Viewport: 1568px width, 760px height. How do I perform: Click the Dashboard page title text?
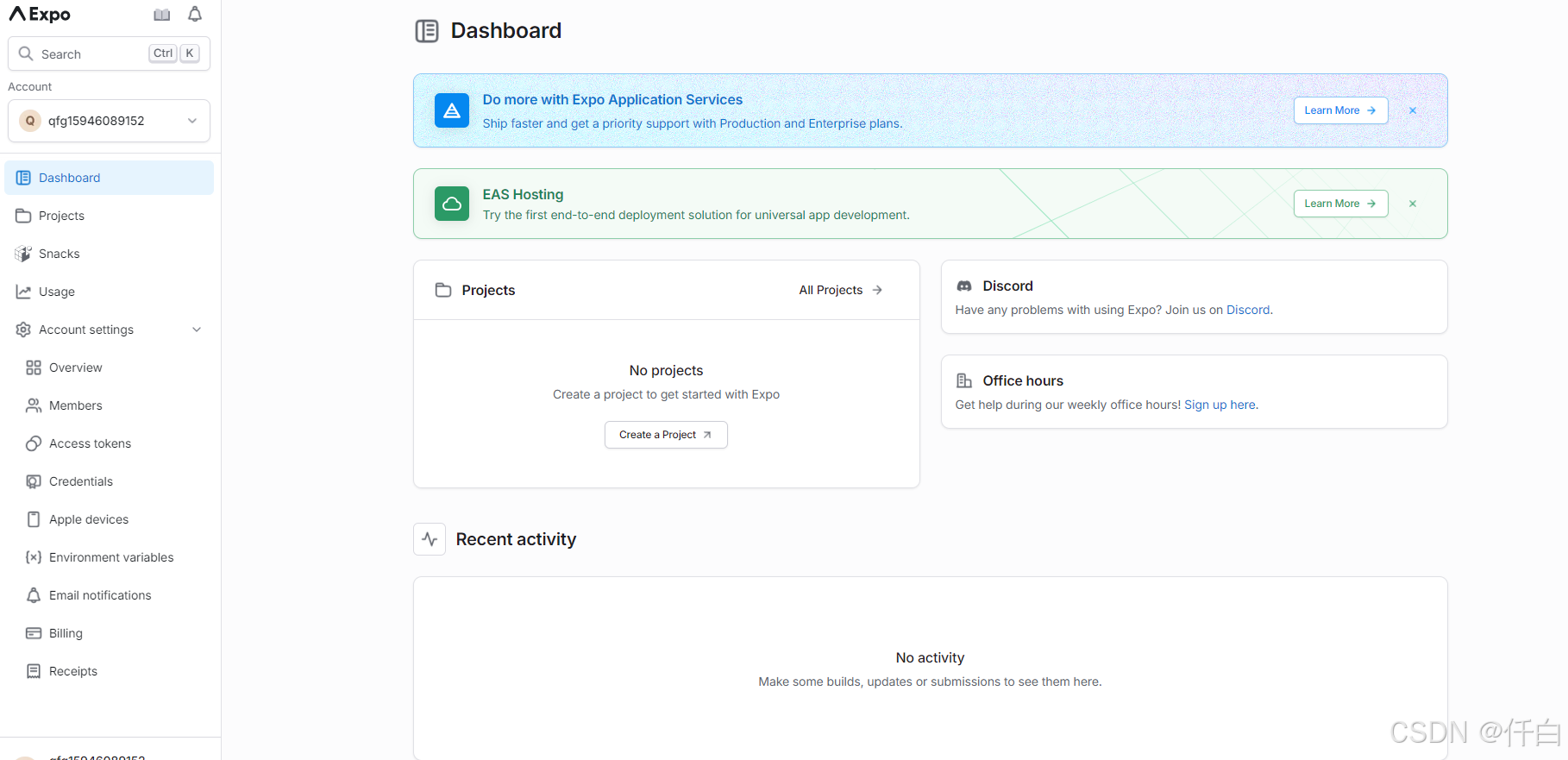click(505, 31)
